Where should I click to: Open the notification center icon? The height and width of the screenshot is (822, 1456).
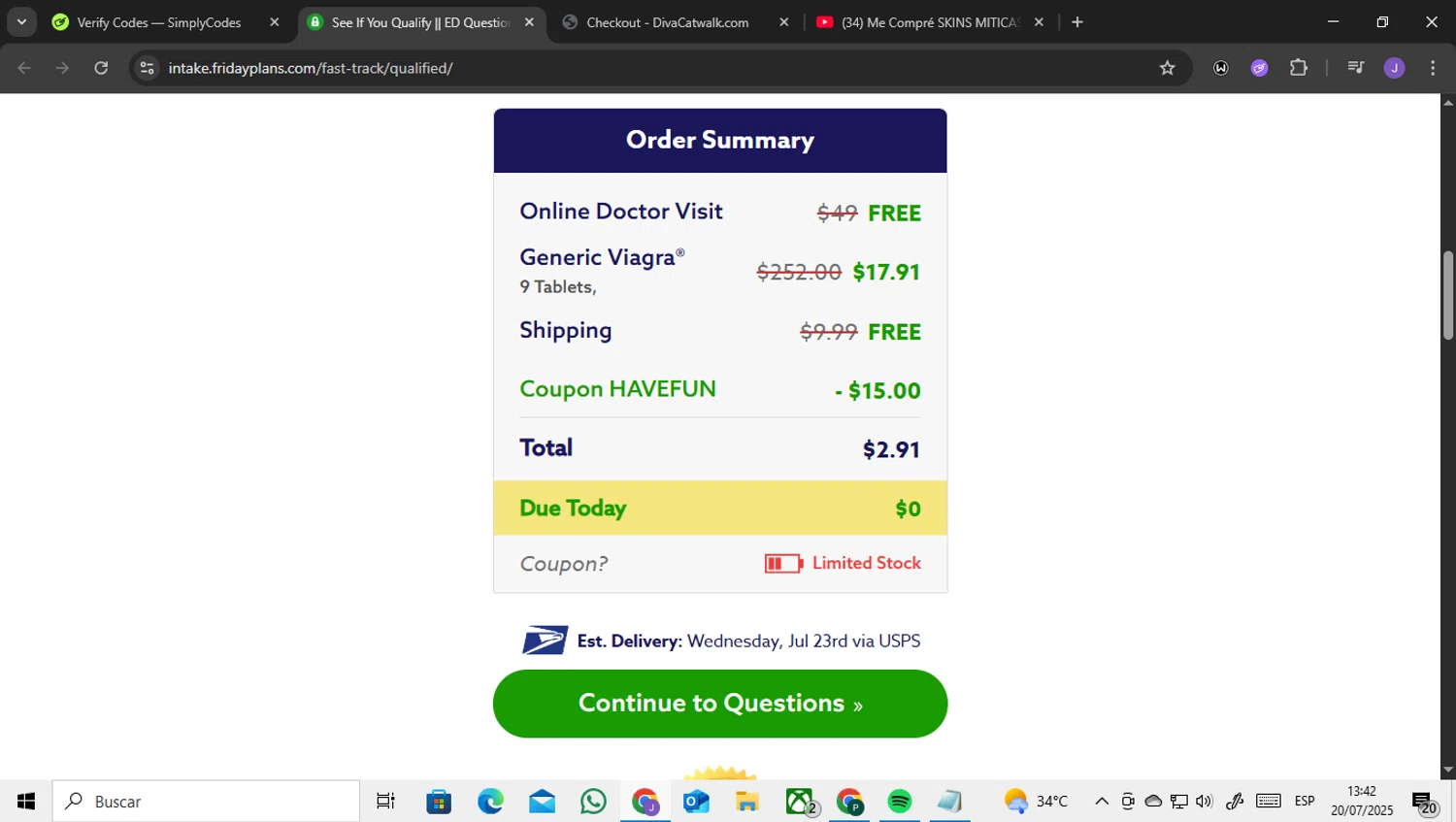1424,802
